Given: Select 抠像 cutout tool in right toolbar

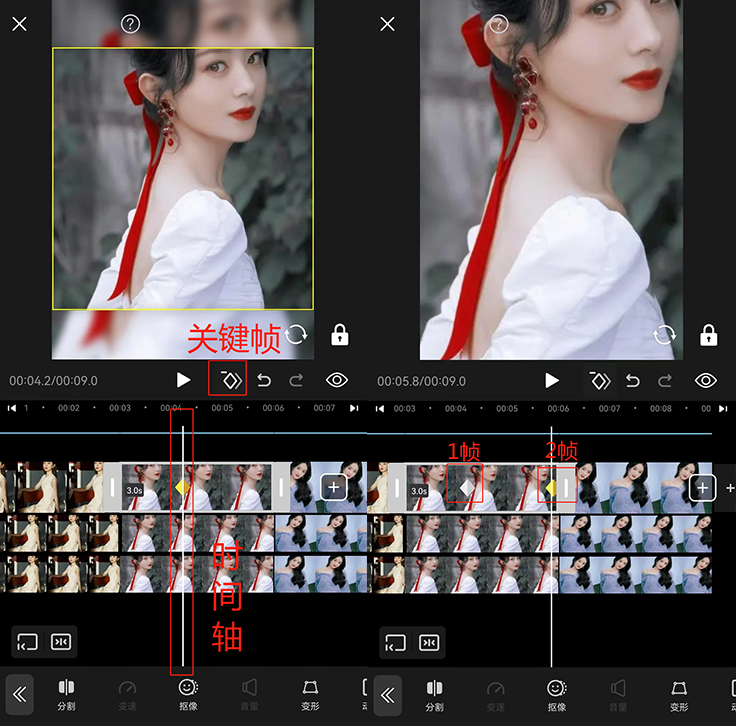Looking at the screenshot, I should [557, 696].
